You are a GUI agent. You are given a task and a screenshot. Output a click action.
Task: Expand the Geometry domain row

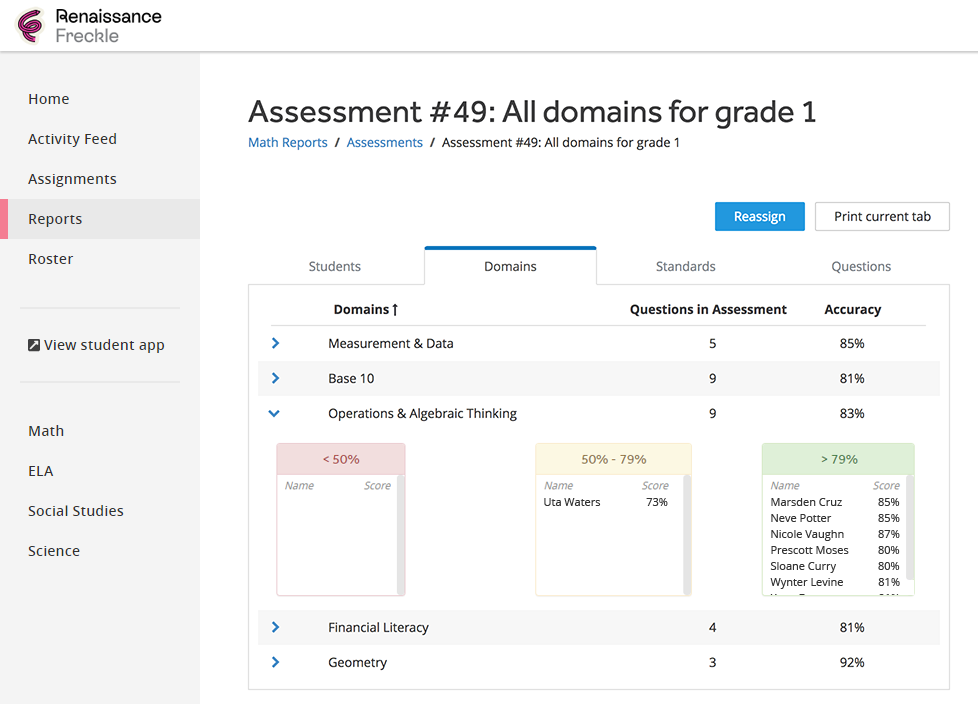[x=275, y=662]
